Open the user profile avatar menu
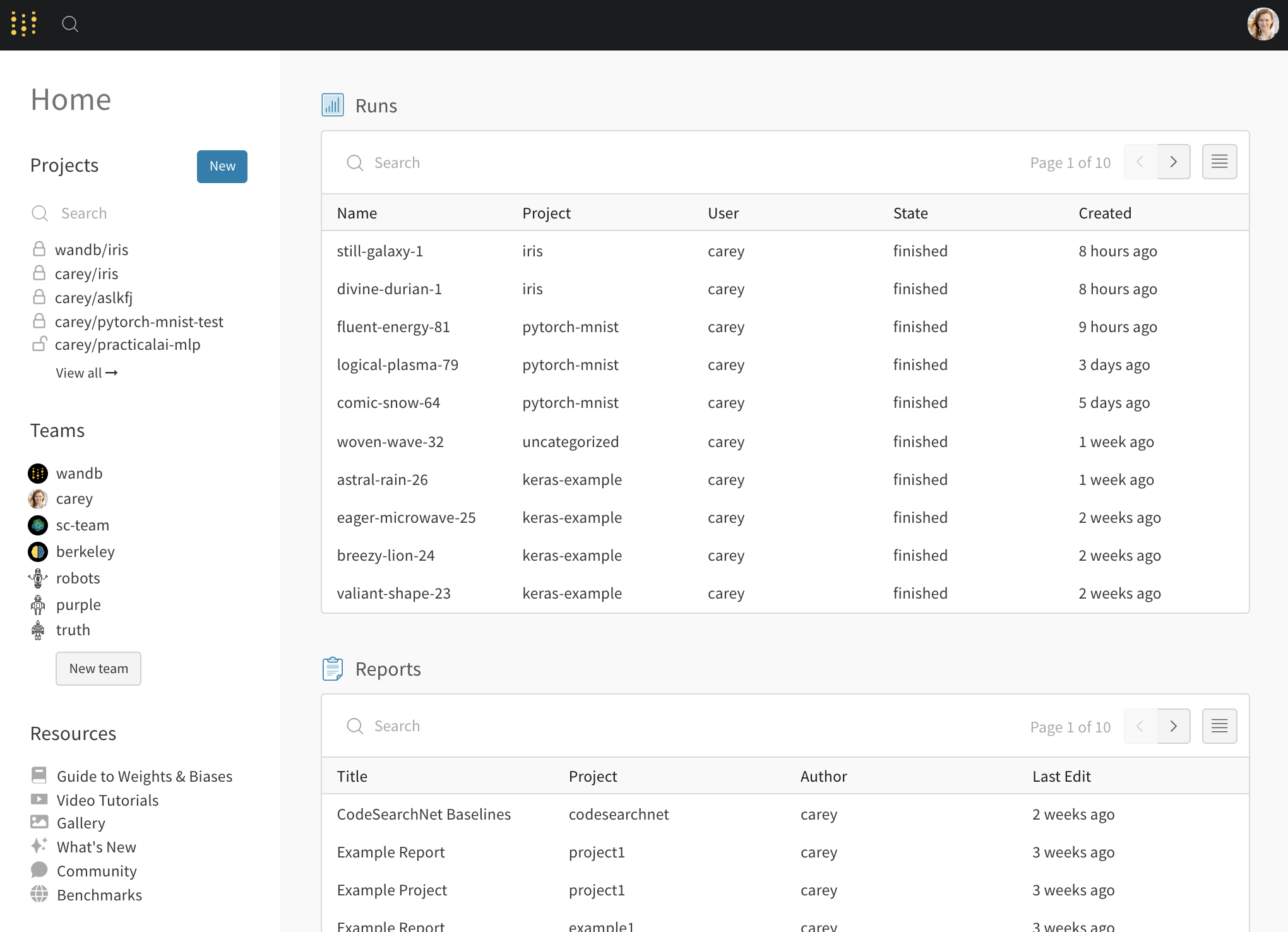Image resolution: width=1288 pixels, height=932 pixels. click(1262, 24)
